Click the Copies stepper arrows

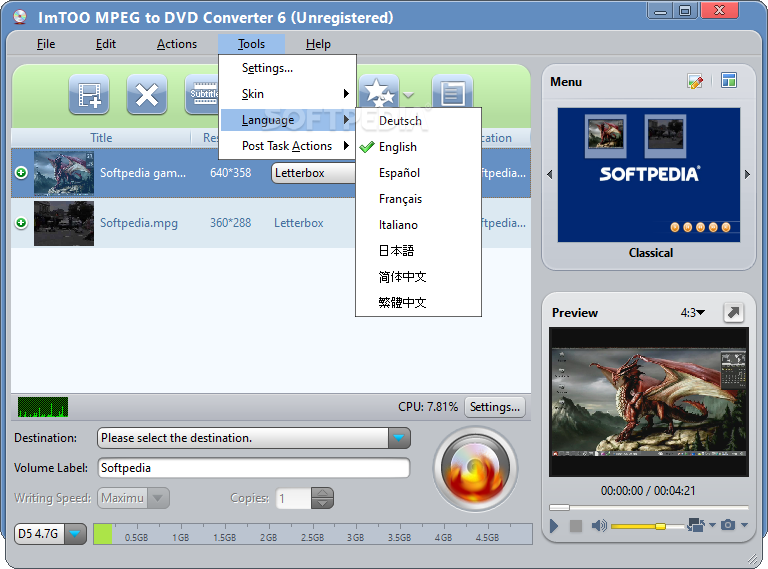(322, 498)
